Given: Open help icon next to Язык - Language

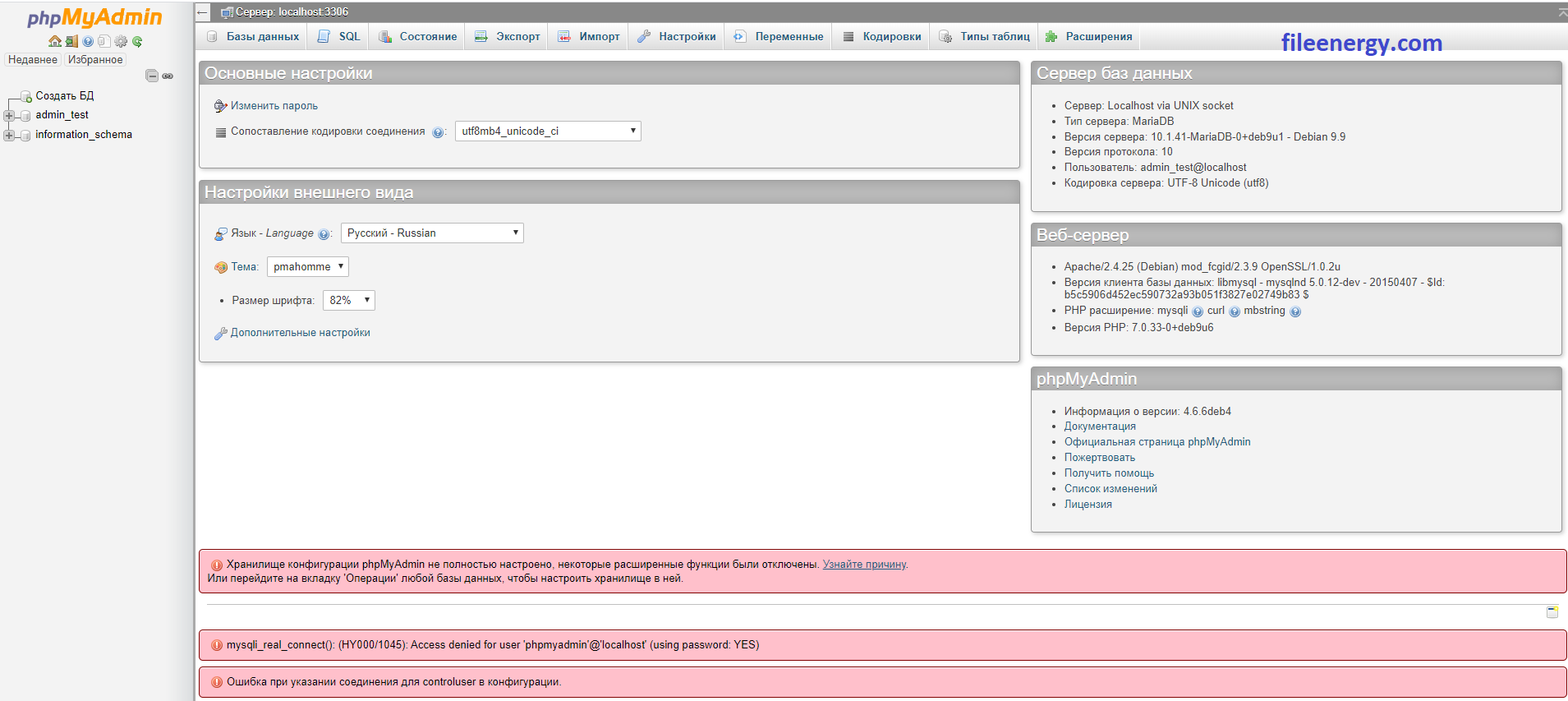Looking at the screenshot, I should click(x=324, y=234).
